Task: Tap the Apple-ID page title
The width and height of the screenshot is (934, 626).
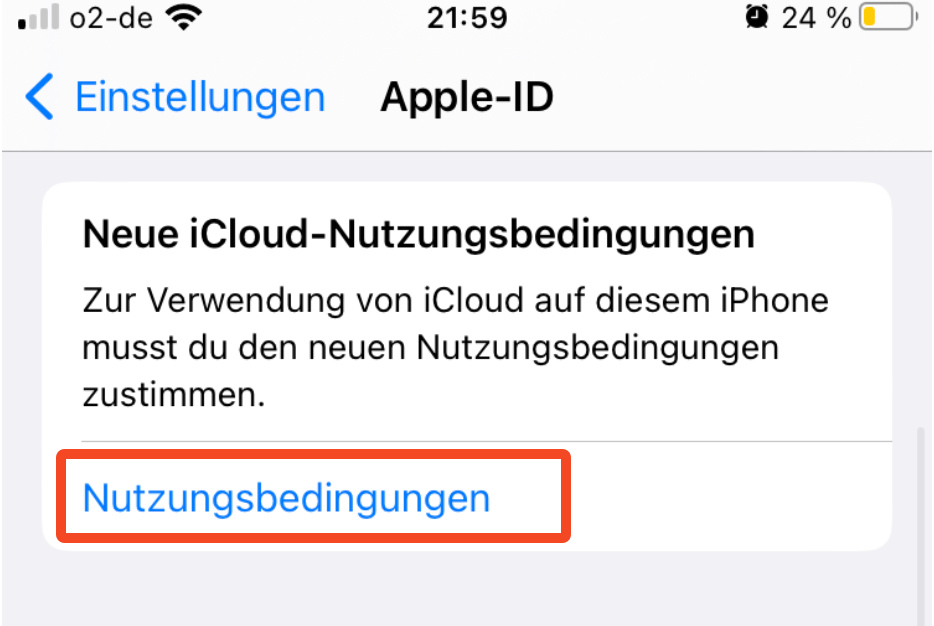Action: (467, 97)
